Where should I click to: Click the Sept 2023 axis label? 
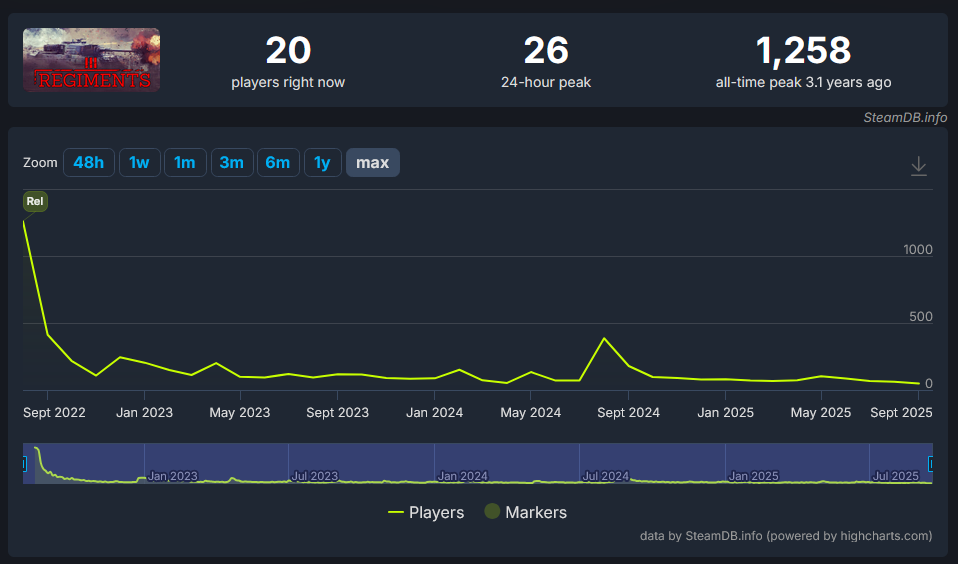pyautogui.click(x=337, y=412)
